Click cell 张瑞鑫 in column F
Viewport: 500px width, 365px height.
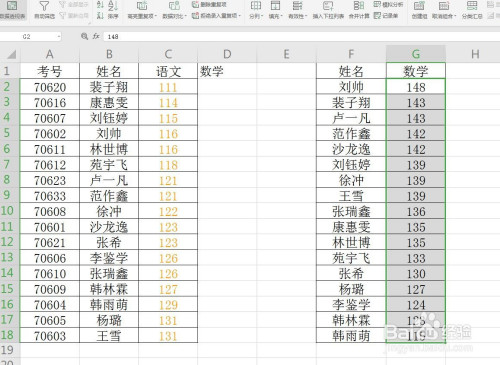(351, 212)
